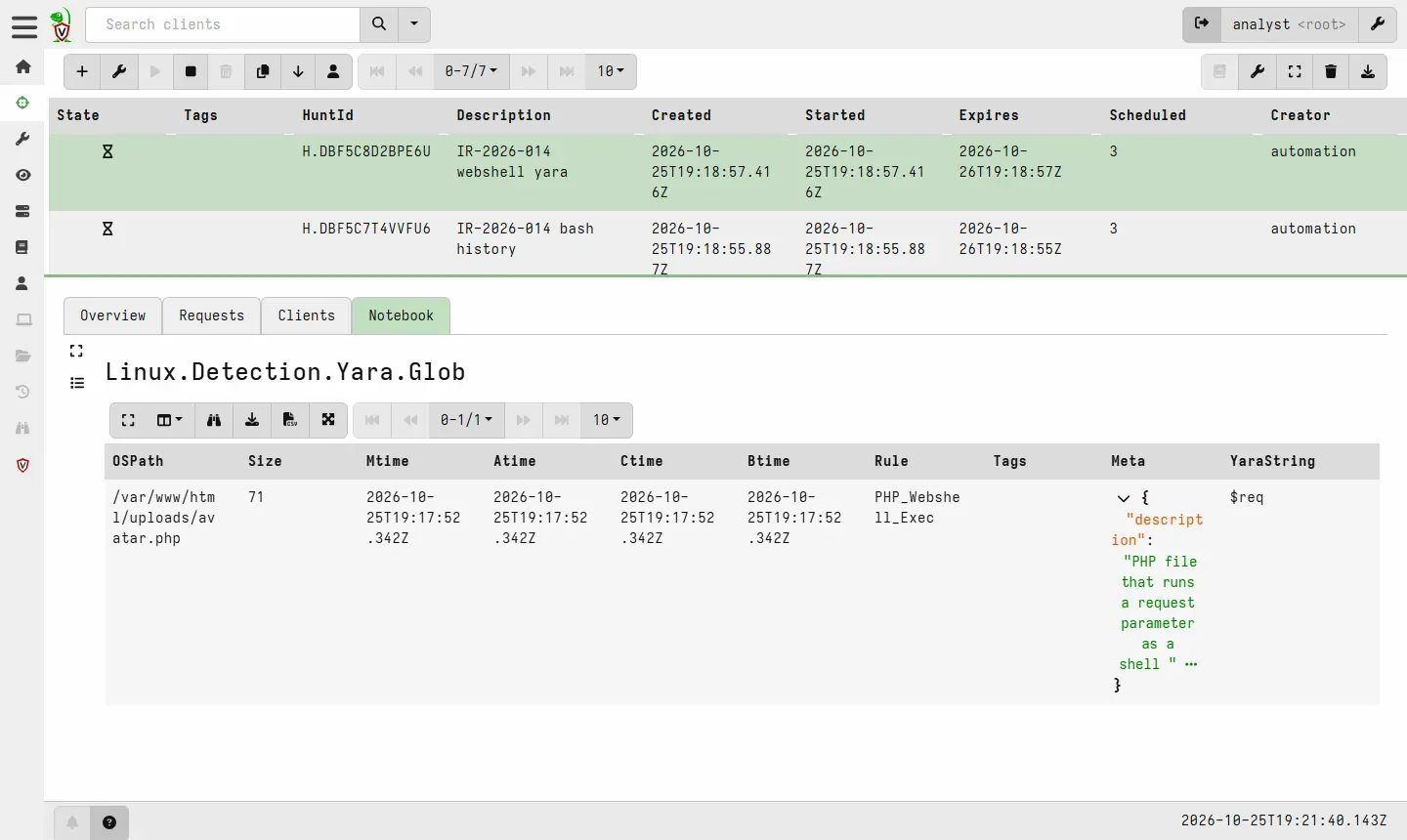Open the hunt table page size dropdown

611,71
